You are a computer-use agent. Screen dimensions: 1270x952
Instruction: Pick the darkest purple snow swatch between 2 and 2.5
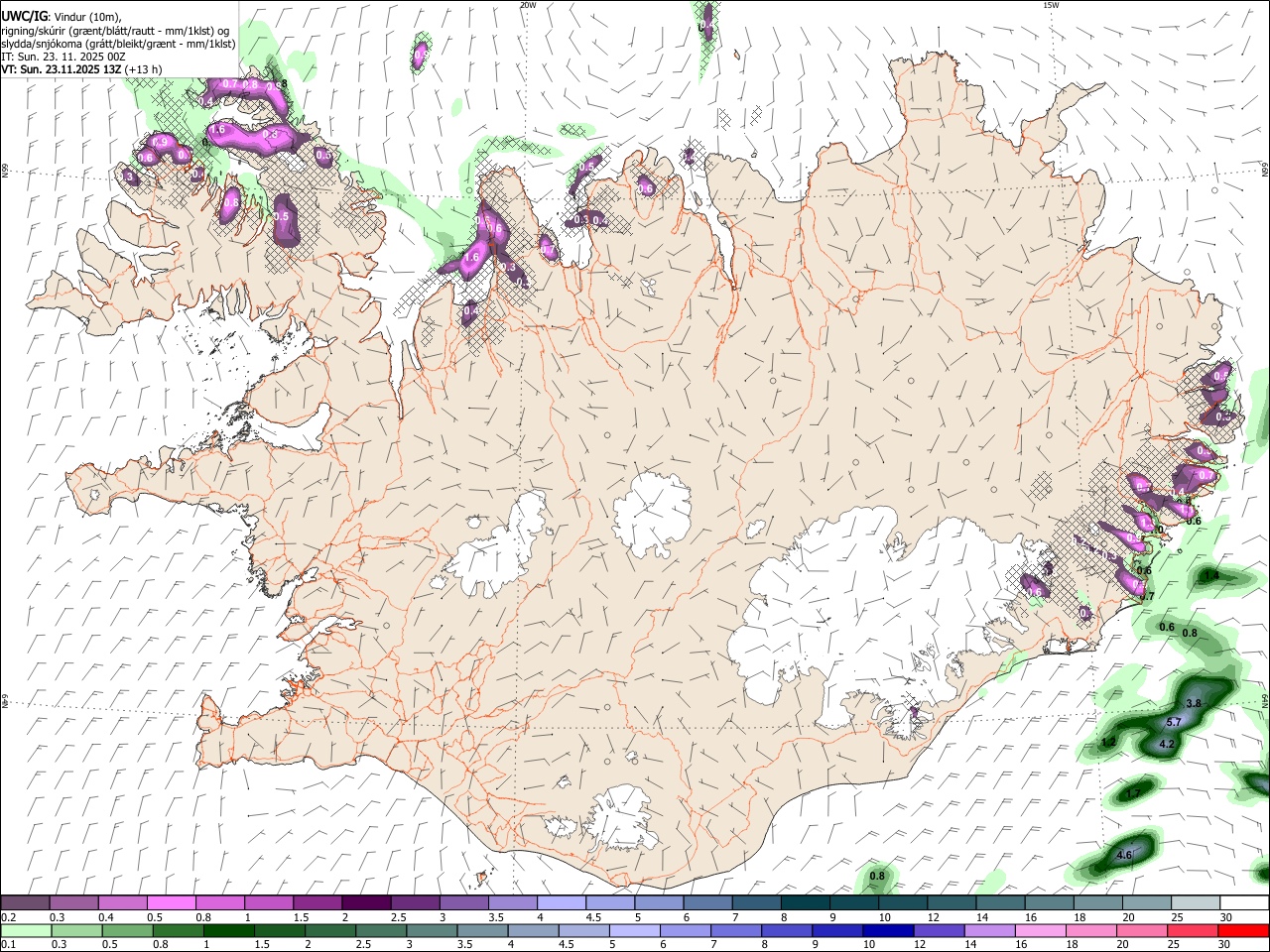(x=365, y=903)
